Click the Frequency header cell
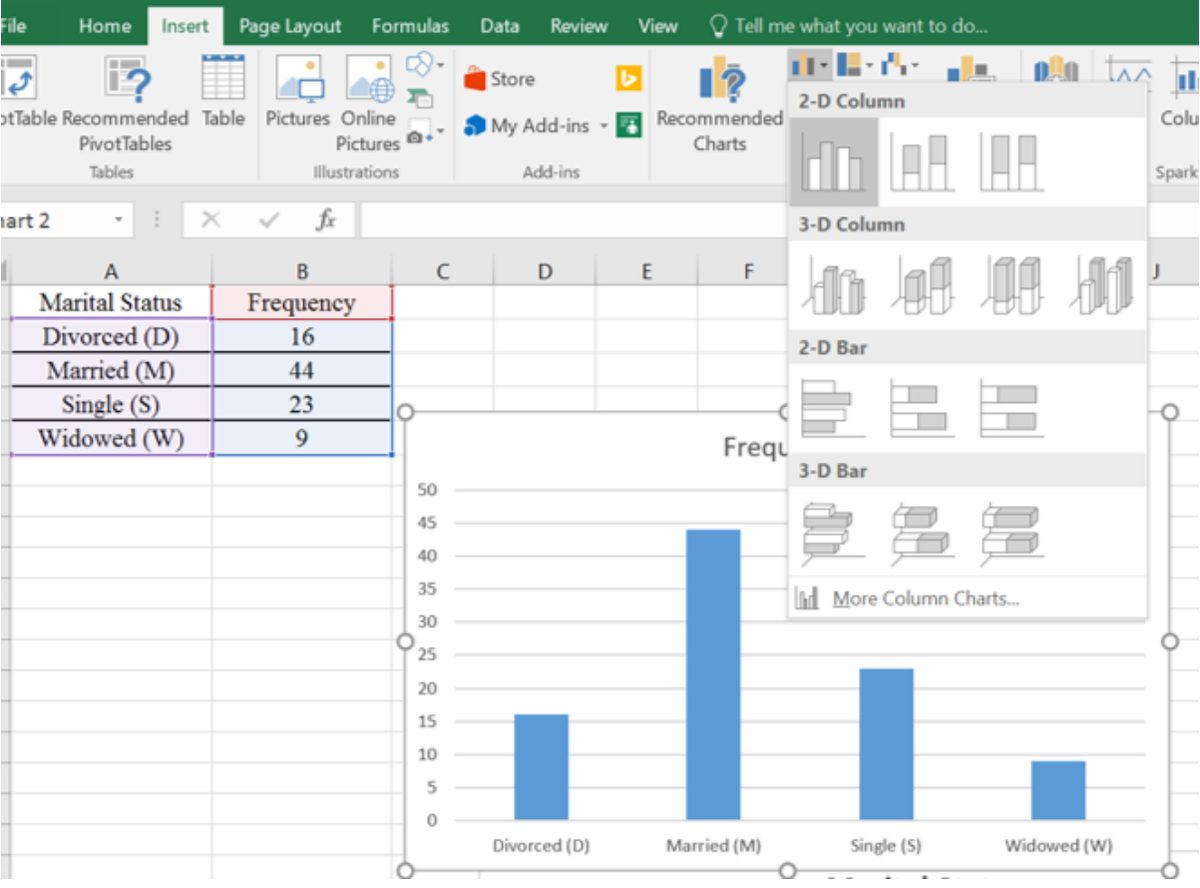Viewport: 1200px width, 888px height. click(302, 302)
